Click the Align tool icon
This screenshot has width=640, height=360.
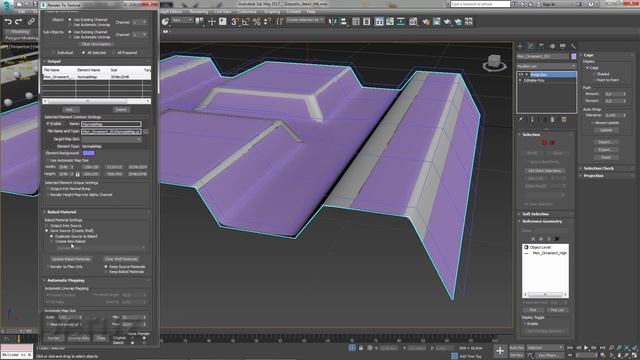tap(343, 22)
